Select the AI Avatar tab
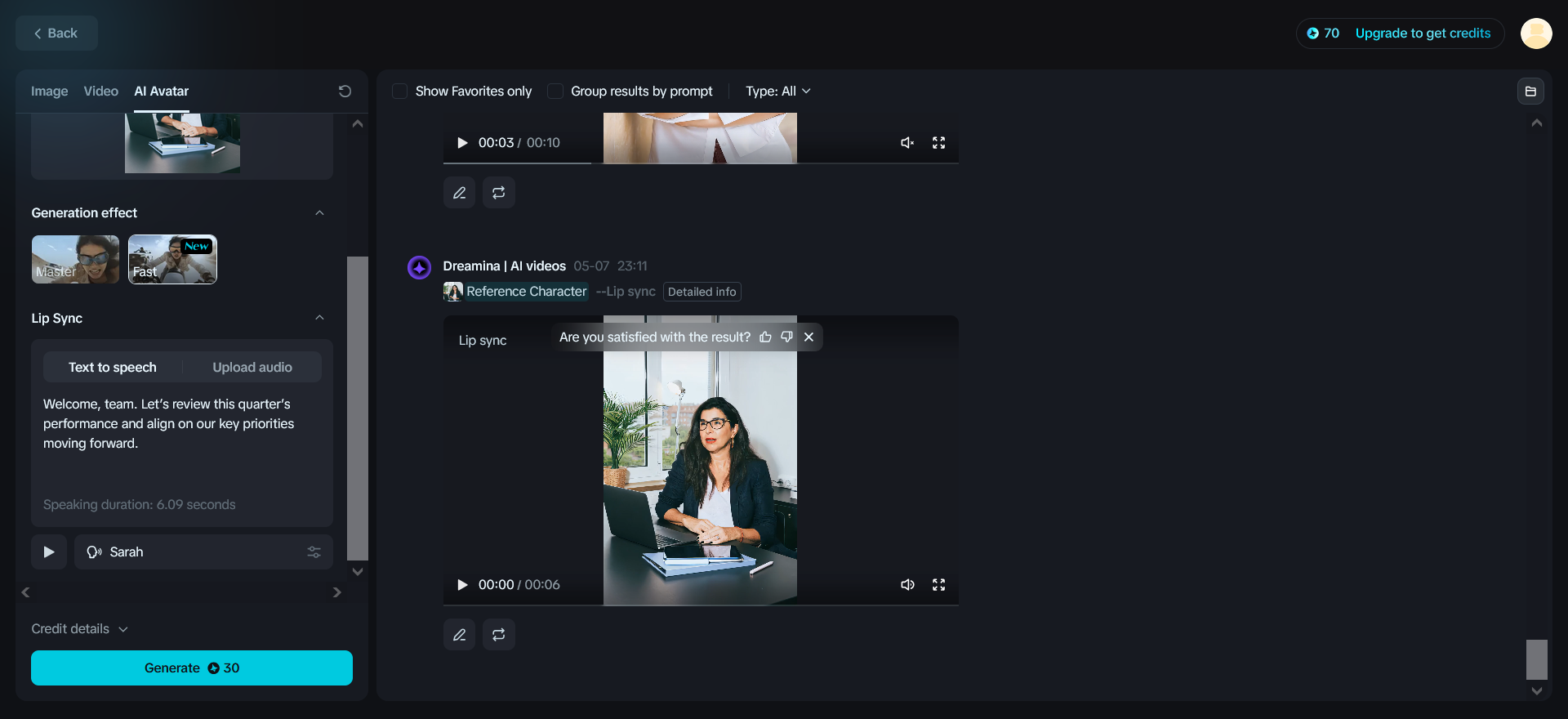This screenshot has width=1568, height=719. [162, 92]
